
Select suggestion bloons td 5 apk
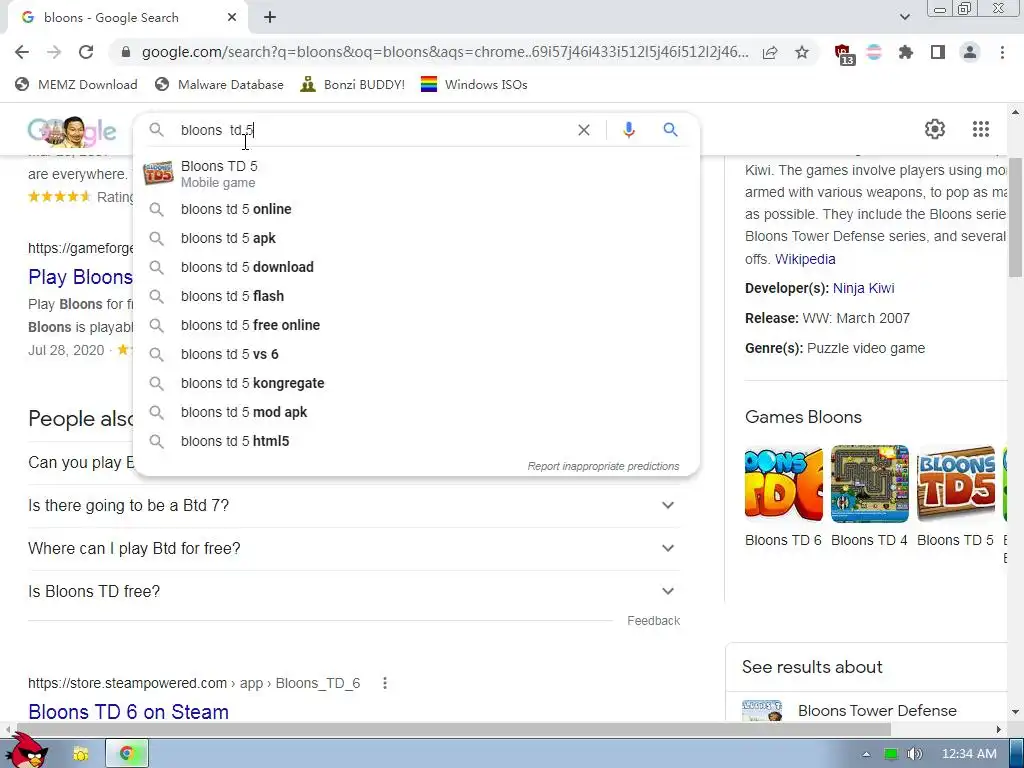point(416,238)
